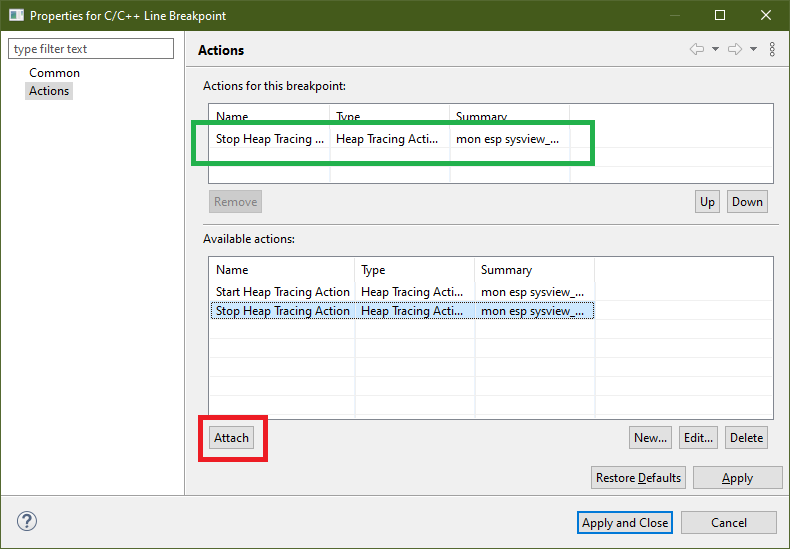Open the three-dot view menu icon
790x549 pixels.
point(772,50)
